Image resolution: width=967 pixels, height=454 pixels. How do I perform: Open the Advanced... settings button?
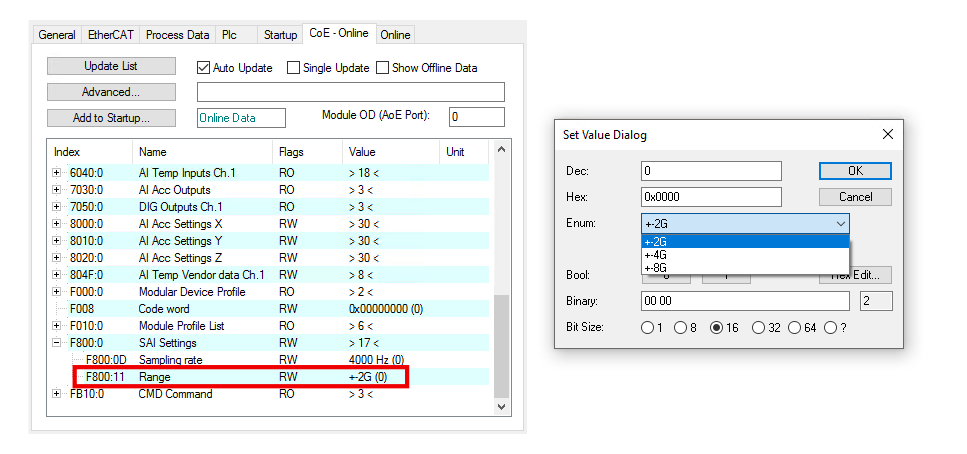click(111, 92)
